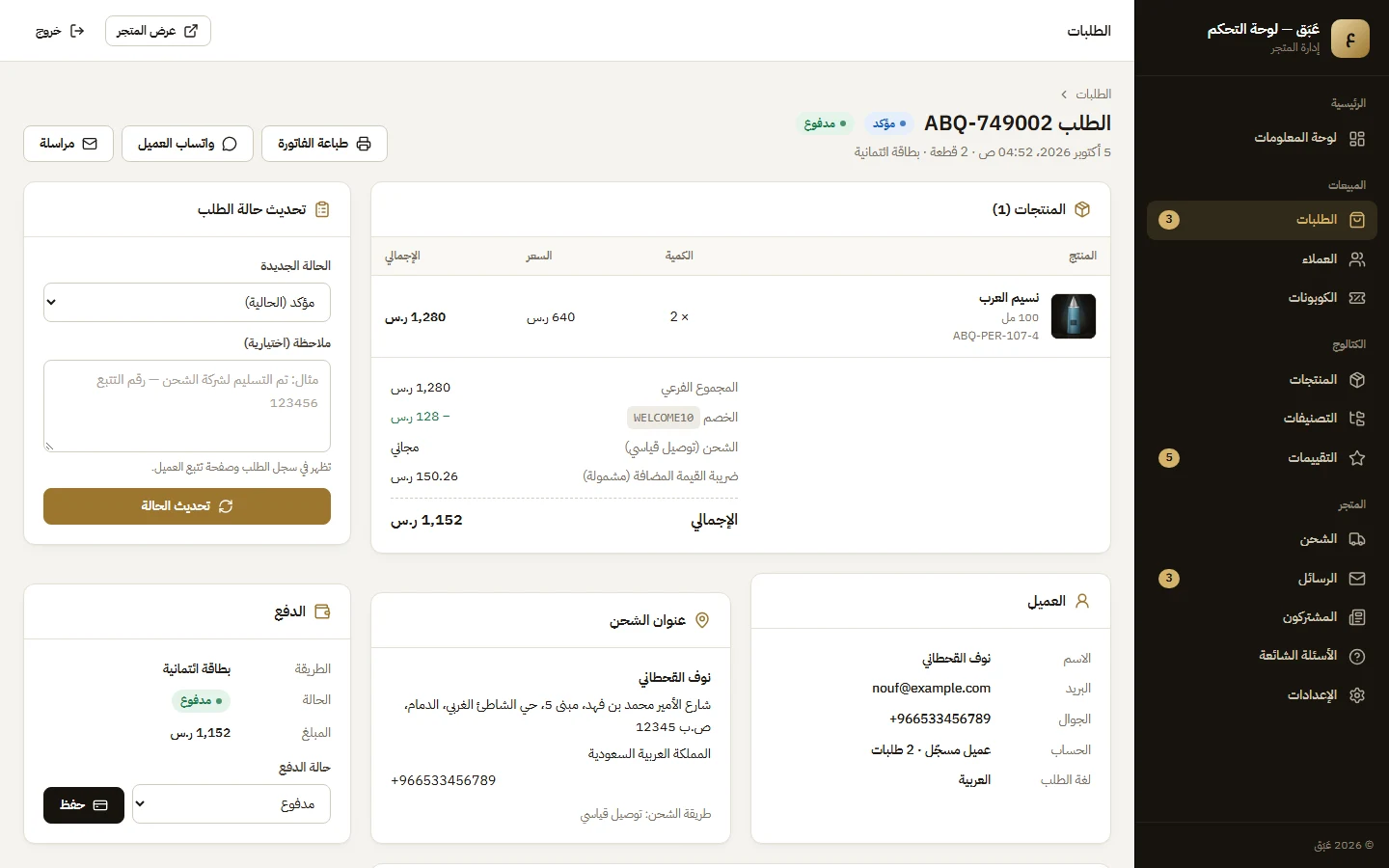Click the WELCOME10 coupon code

click(x=664, y=418)
